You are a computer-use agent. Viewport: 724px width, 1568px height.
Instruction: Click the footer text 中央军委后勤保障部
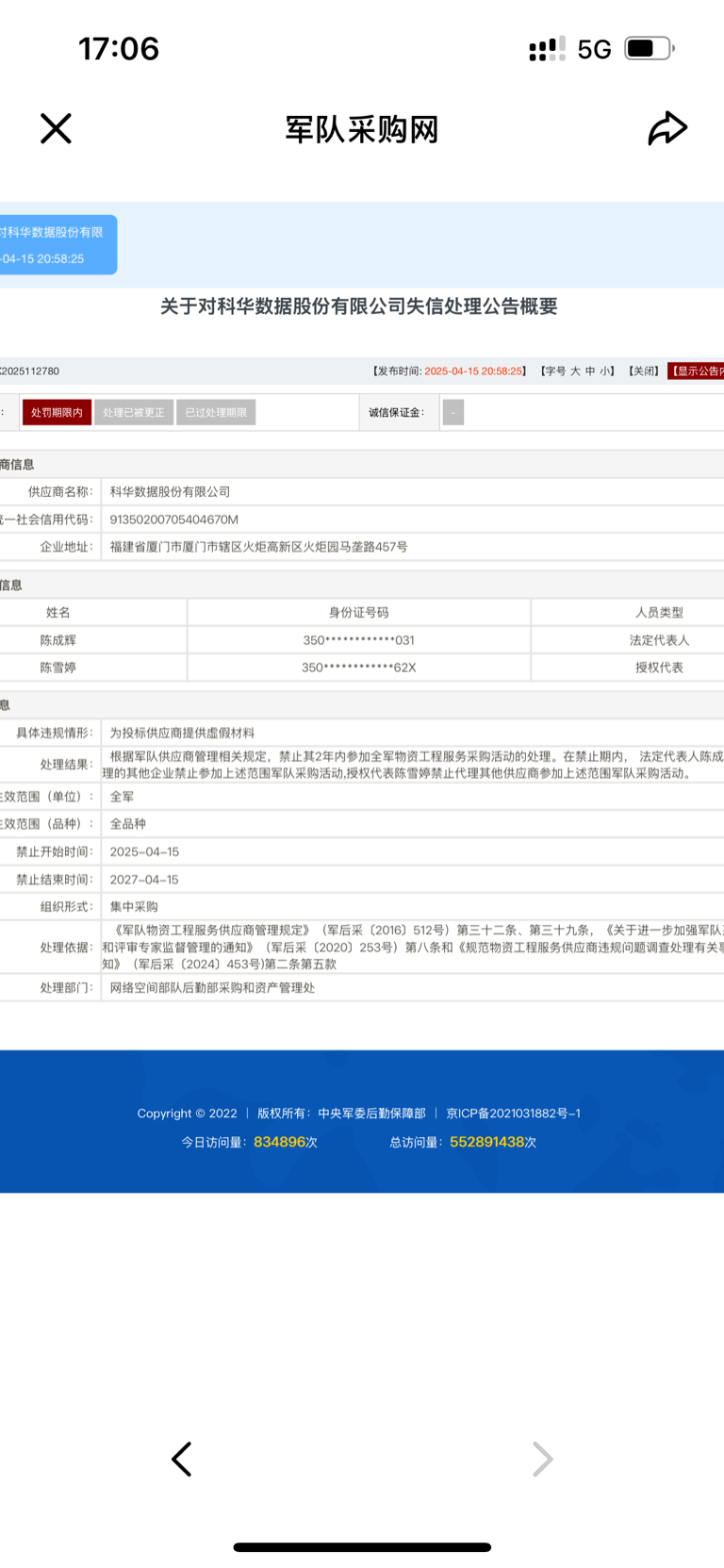coord(371,1114)
